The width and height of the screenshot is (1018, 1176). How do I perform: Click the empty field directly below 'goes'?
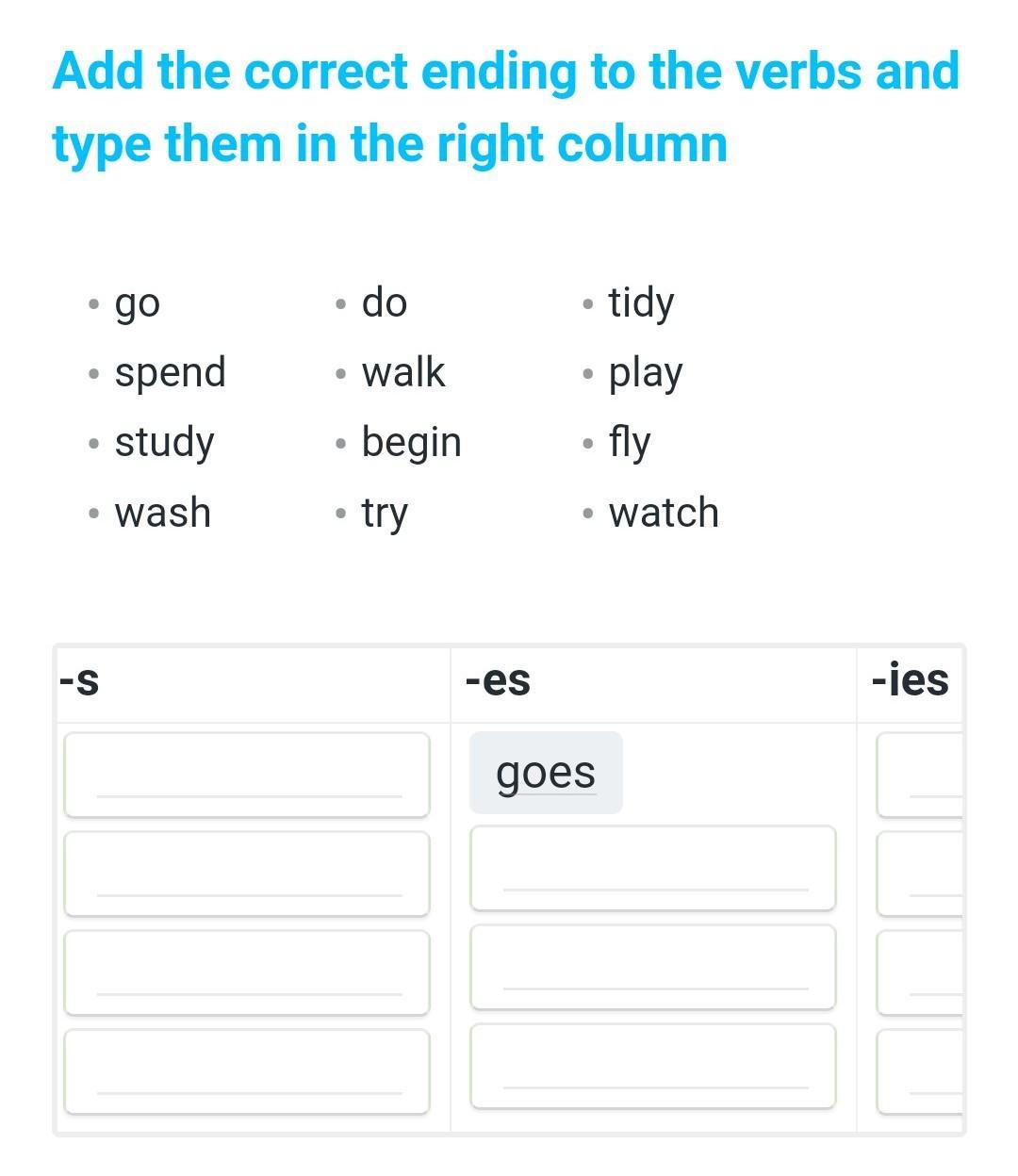coord(652,868)
